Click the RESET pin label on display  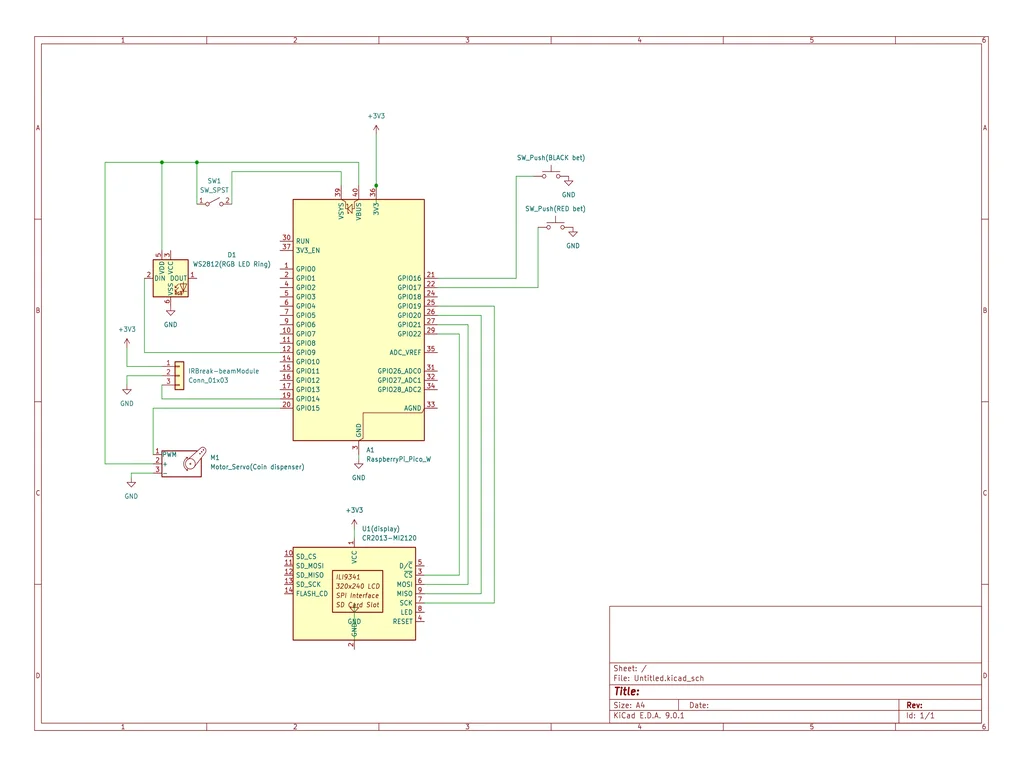403,622
